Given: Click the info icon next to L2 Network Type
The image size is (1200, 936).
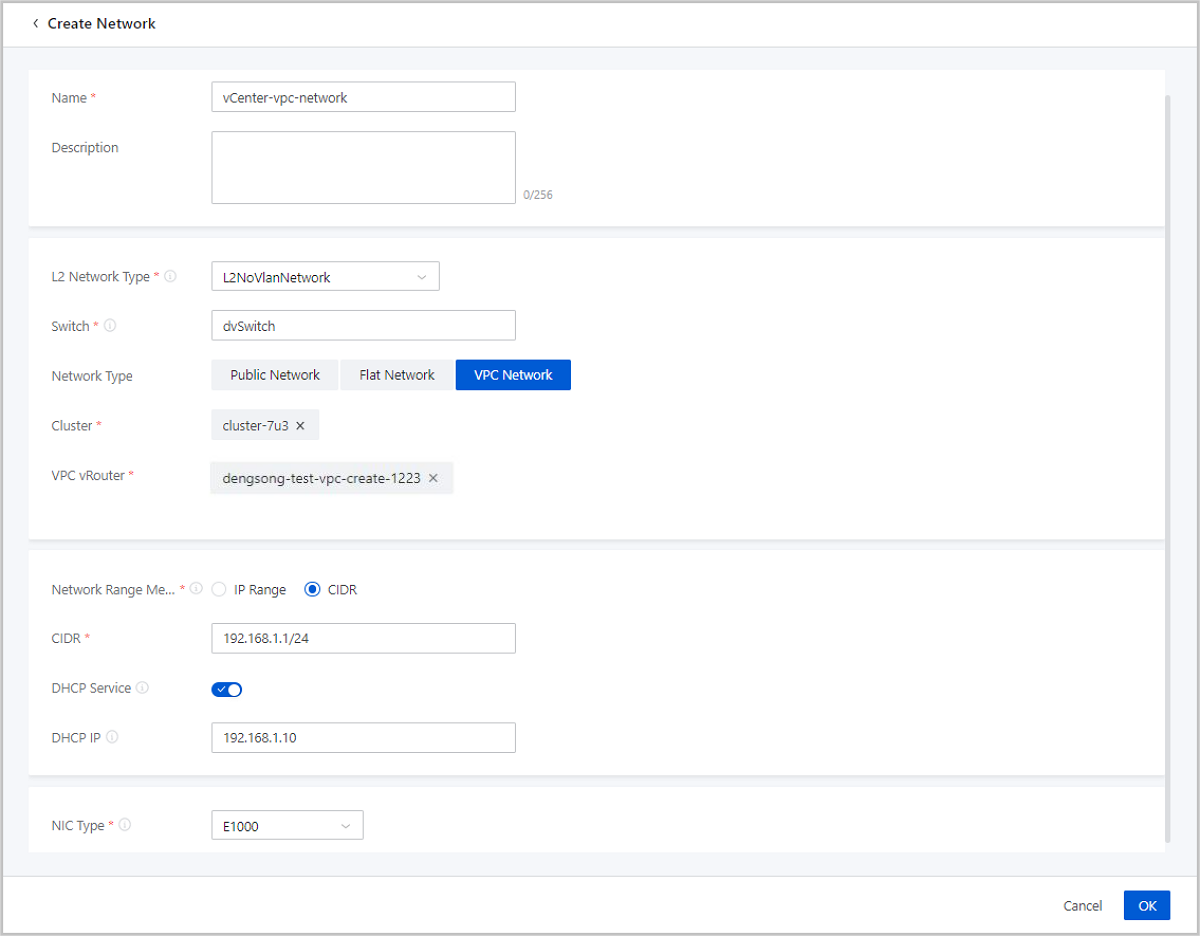Looking at the screenshot, I should click(x=170, y=277).
